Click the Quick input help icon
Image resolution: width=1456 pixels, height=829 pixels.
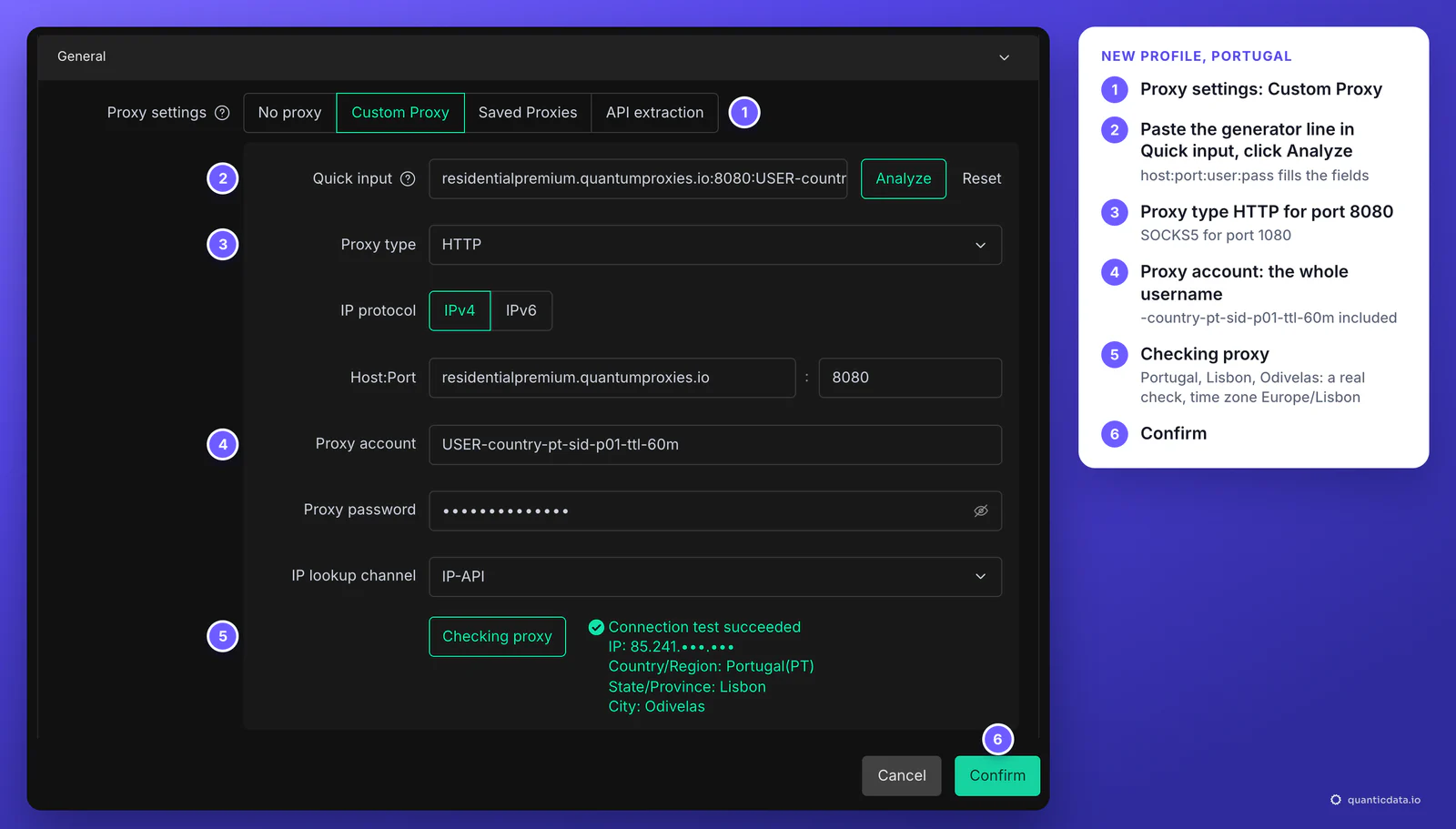pos(408,179)
